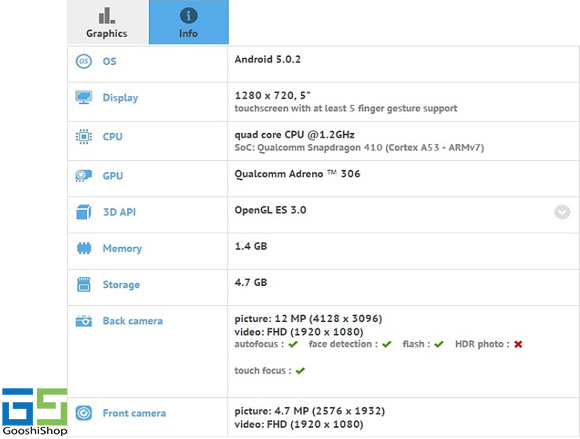Image resolution: width=580 pixels, height=439 pixels.
Task: Click the Front camera label
Action: [x=134, y=413]
